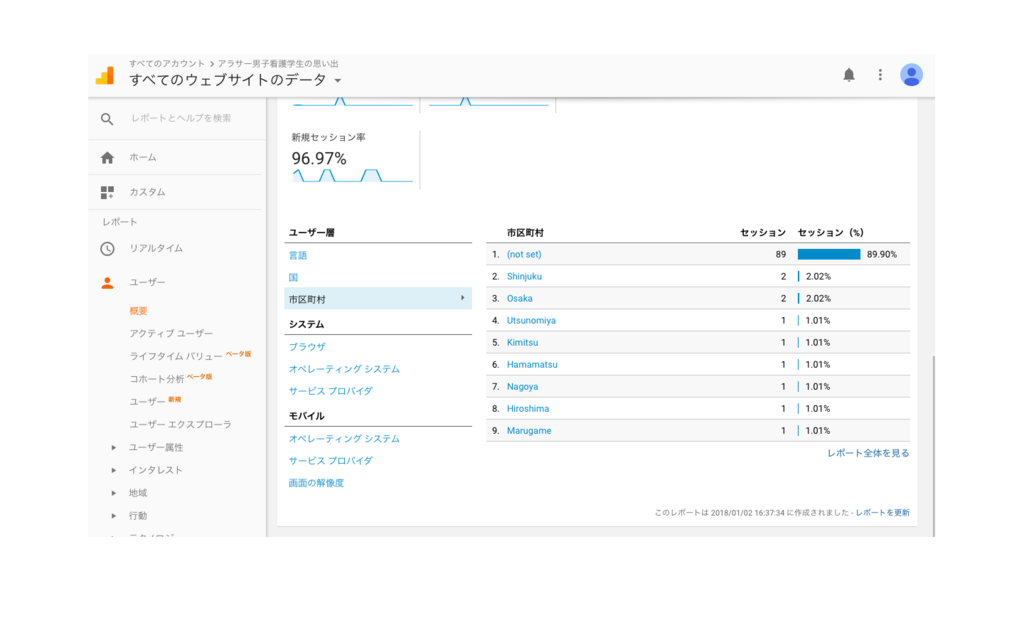Click the home icon in sidebar

tap(107, 157)
